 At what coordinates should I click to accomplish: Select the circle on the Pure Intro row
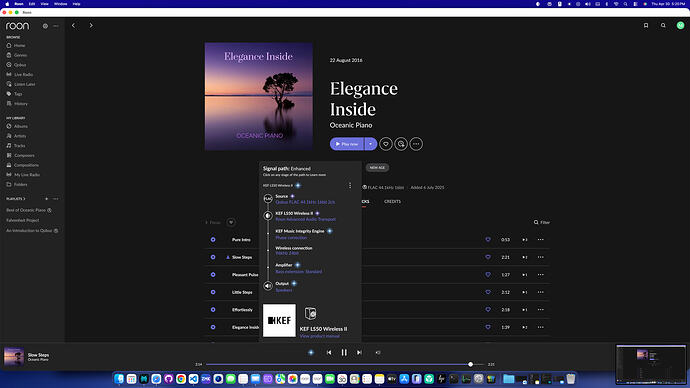click(213, 240)
